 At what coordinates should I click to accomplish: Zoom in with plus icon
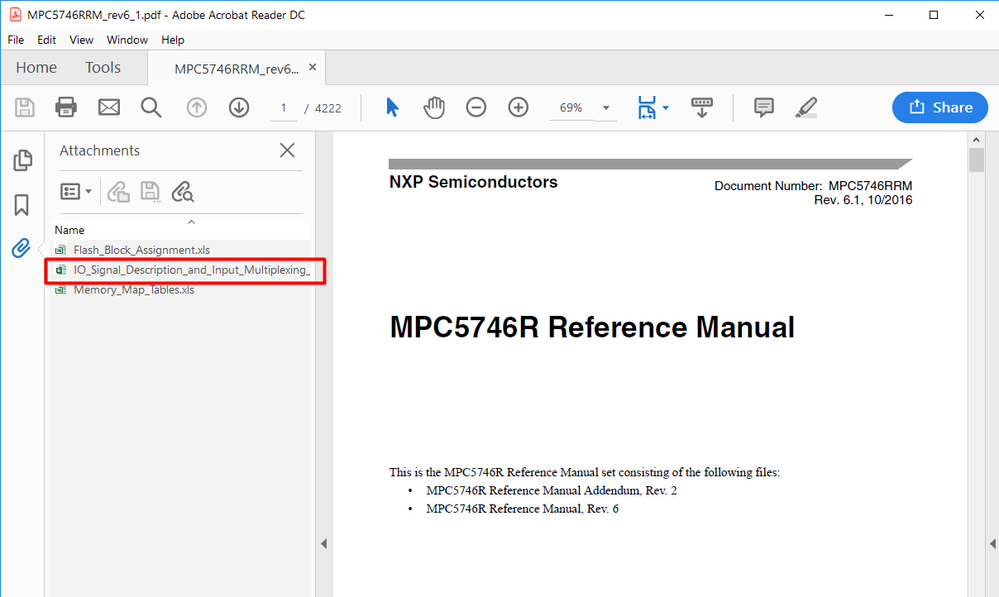518,107
